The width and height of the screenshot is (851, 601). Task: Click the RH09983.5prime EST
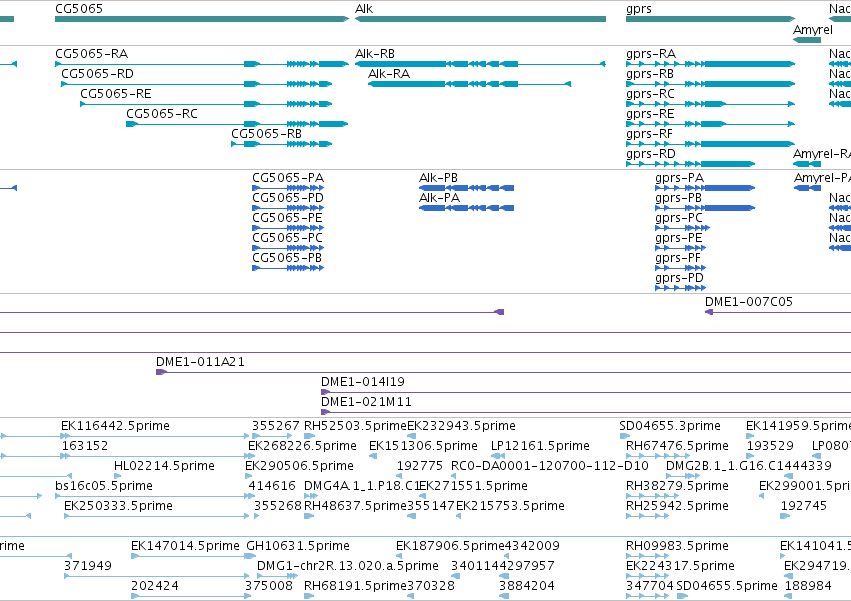[x=647, y=556]
